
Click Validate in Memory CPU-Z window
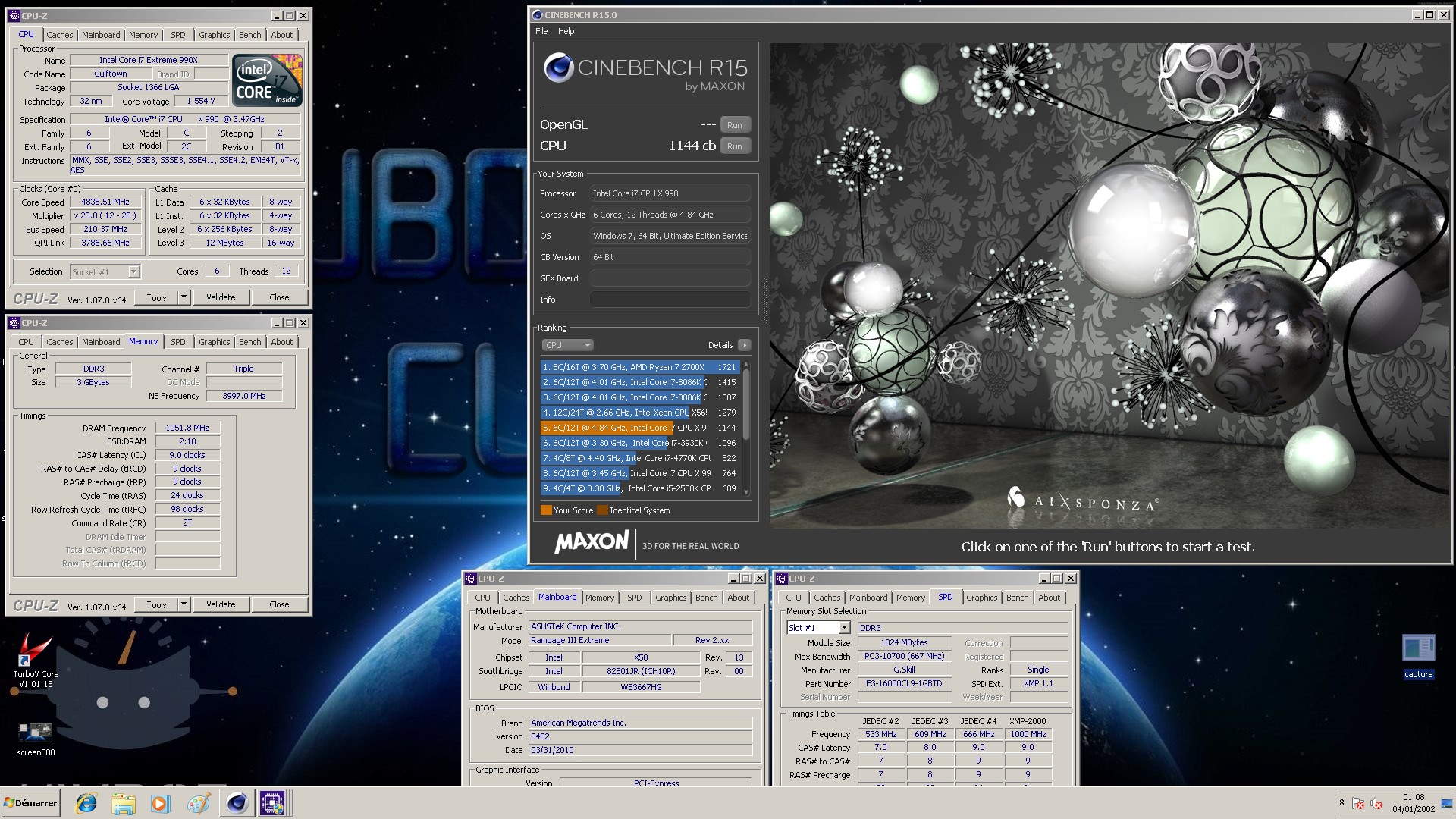(221, 604)
